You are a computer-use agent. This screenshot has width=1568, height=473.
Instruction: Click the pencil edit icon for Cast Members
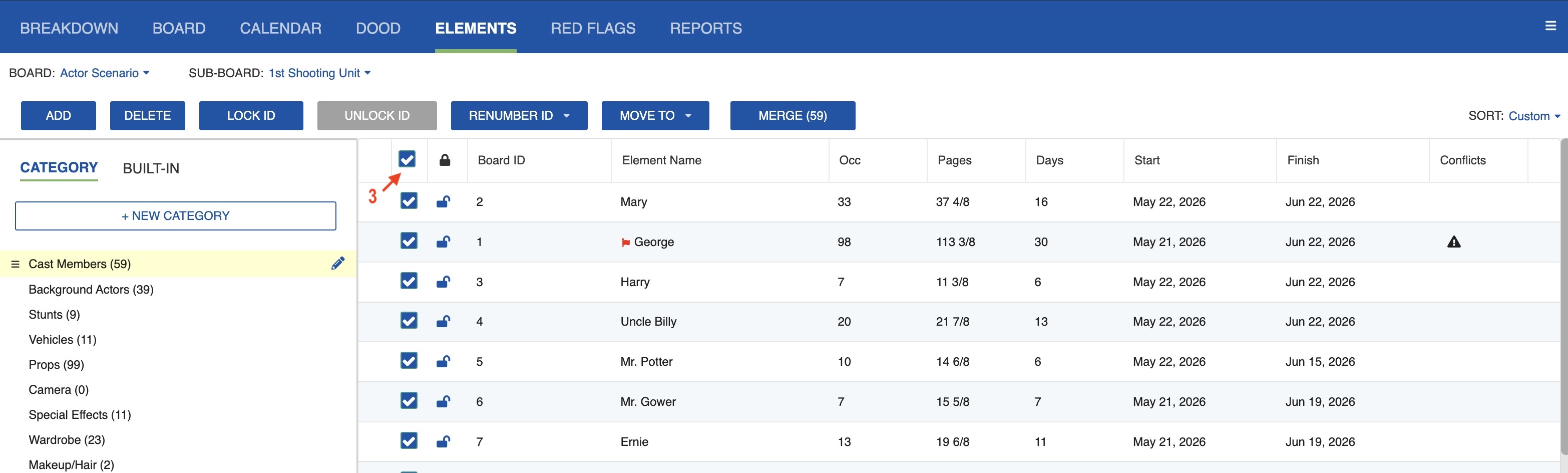(338, 264)
